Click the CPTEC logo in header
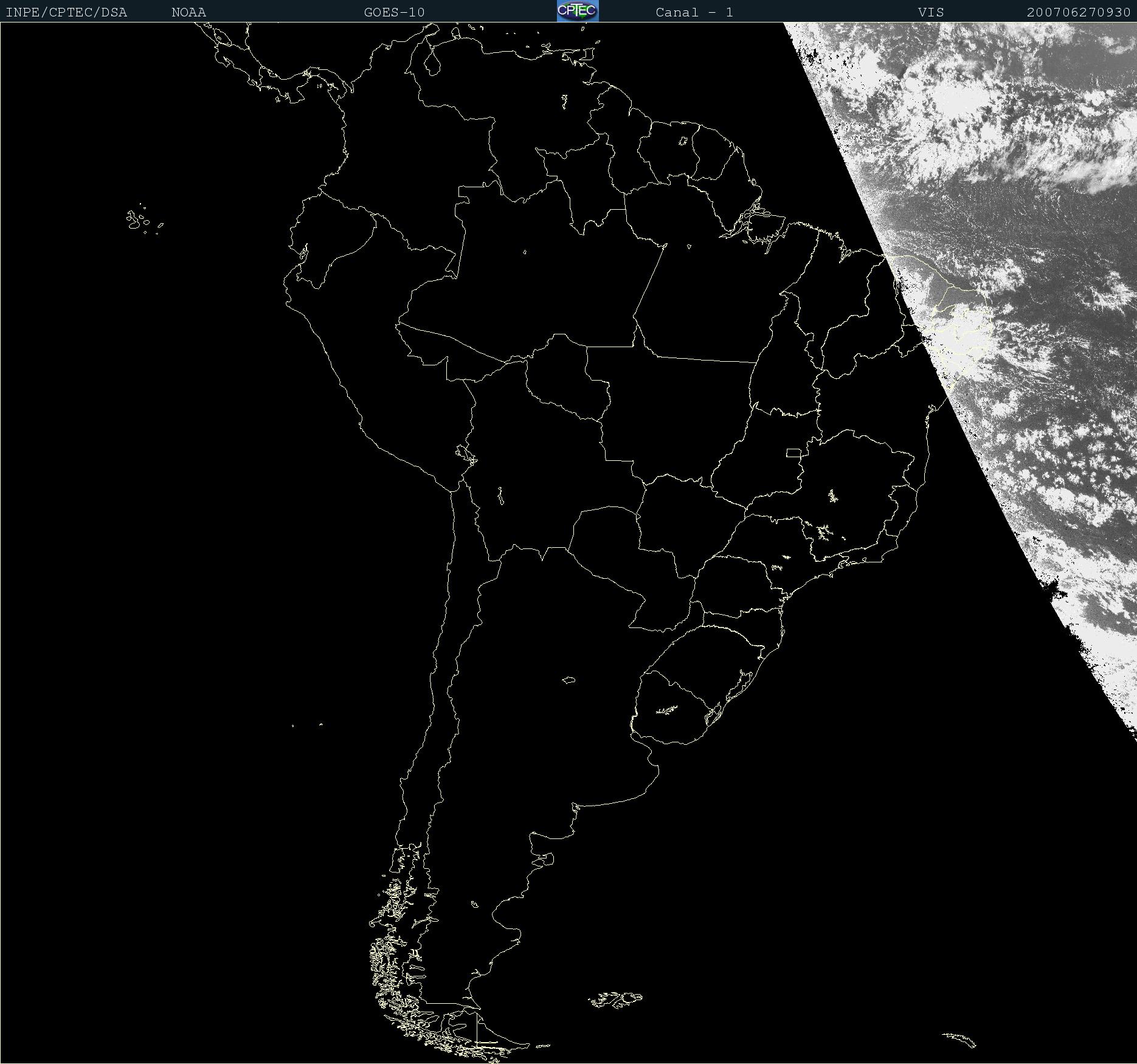Viewport: 1137px width, 1064px height. click(x=578, y=11)
